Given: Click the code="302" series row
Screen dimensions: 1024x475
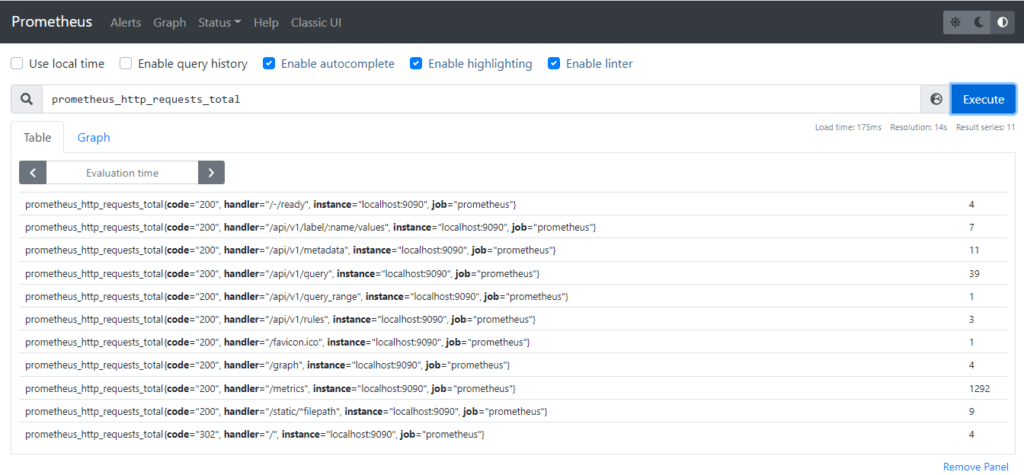Looking at the screenshot, I should pos(513,434).
